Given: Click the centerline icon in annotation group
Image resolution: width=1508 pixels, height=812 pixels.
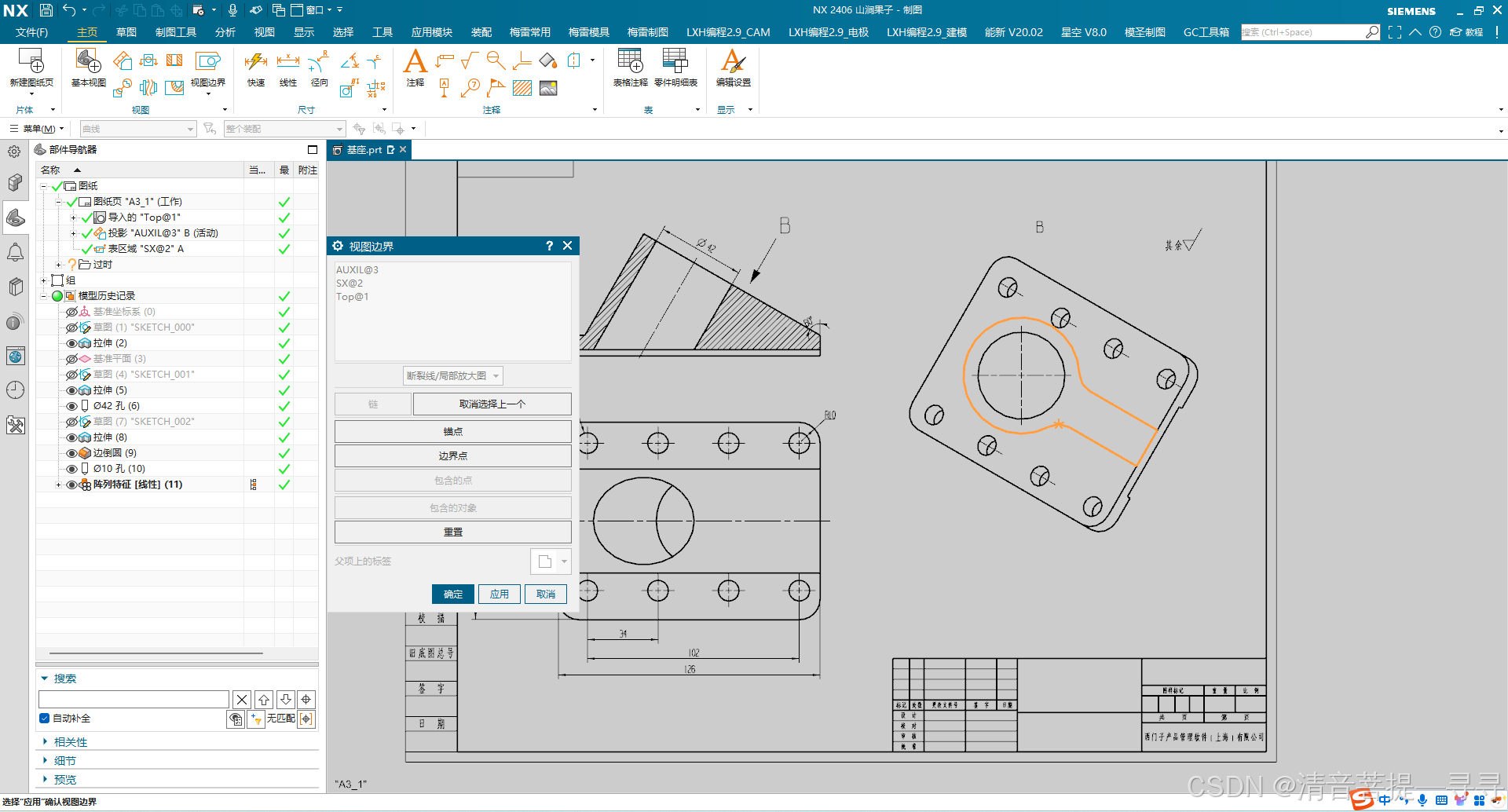Looking at the screenshot, I should [574, 61].
